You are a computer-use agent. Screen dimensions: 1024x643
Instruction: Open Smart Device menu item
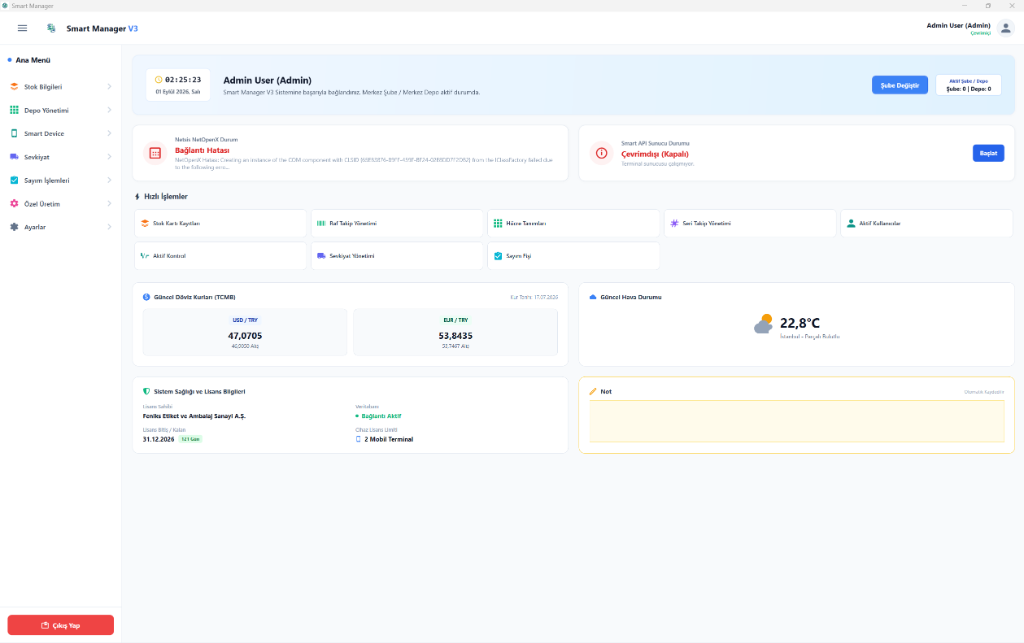tap(61, 133)
